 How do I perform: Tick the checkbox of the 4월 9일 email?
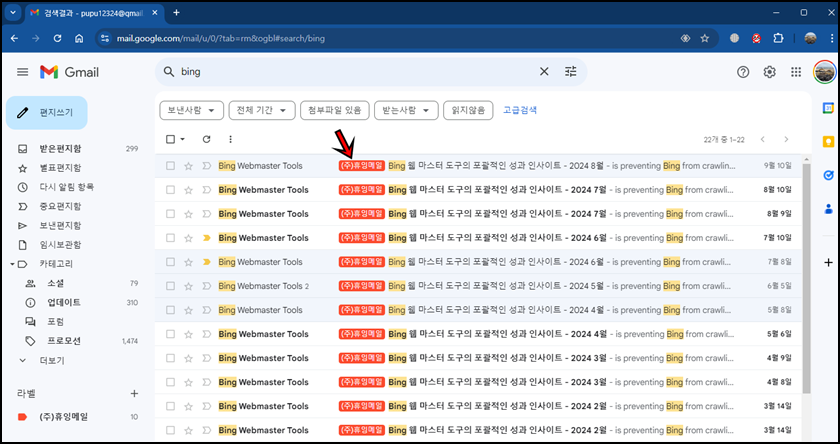point(170,358)
